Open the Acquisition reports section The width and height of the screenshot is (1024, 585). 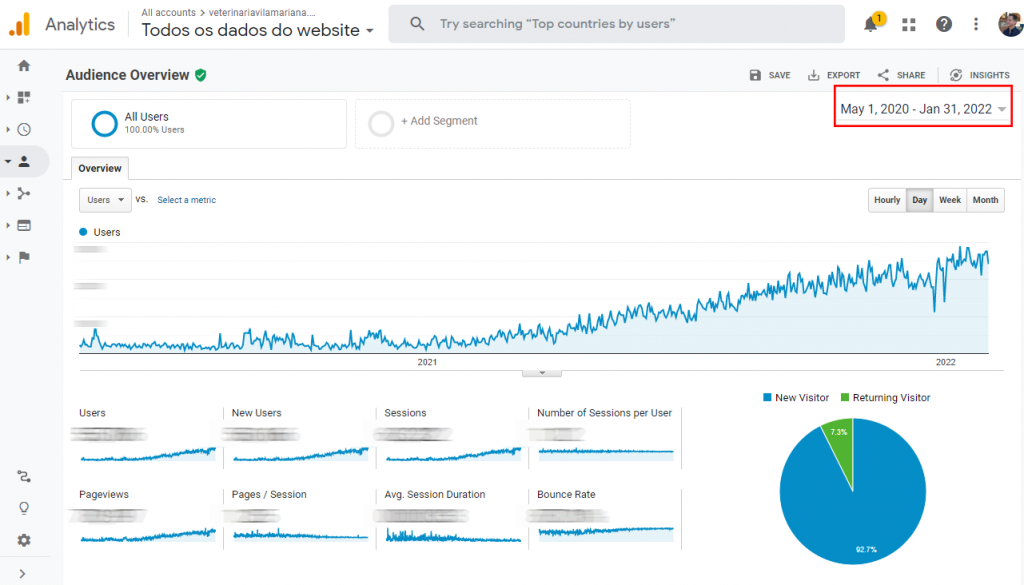coord(25,193)
